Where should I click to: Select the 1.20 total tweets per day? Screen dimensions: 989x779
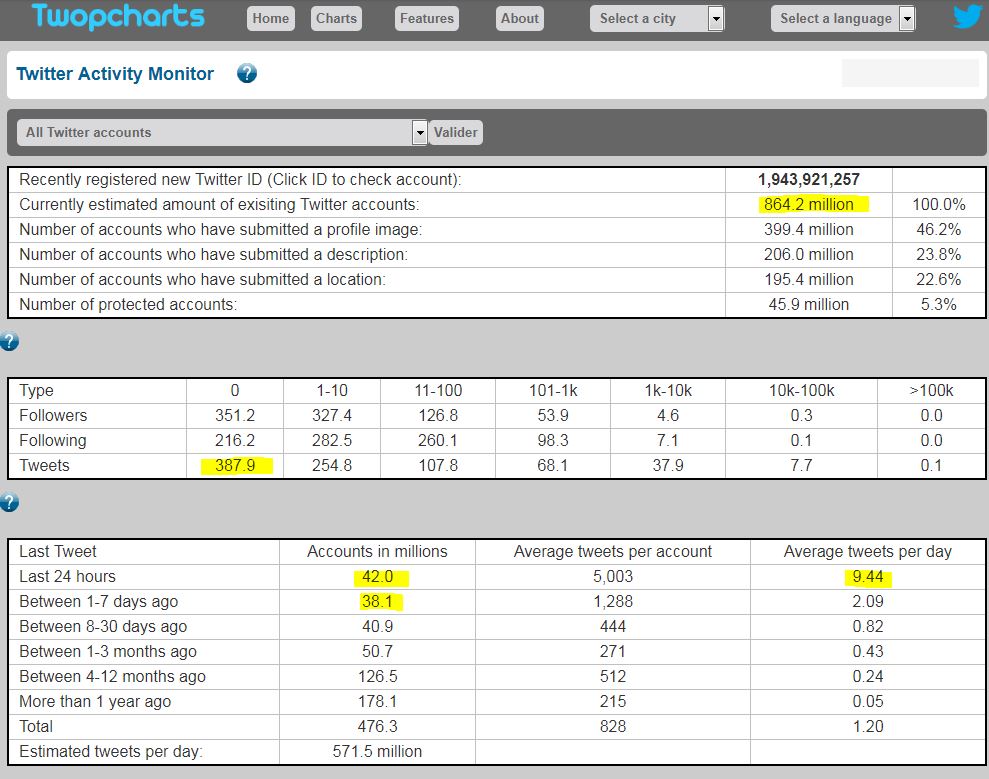868,727
